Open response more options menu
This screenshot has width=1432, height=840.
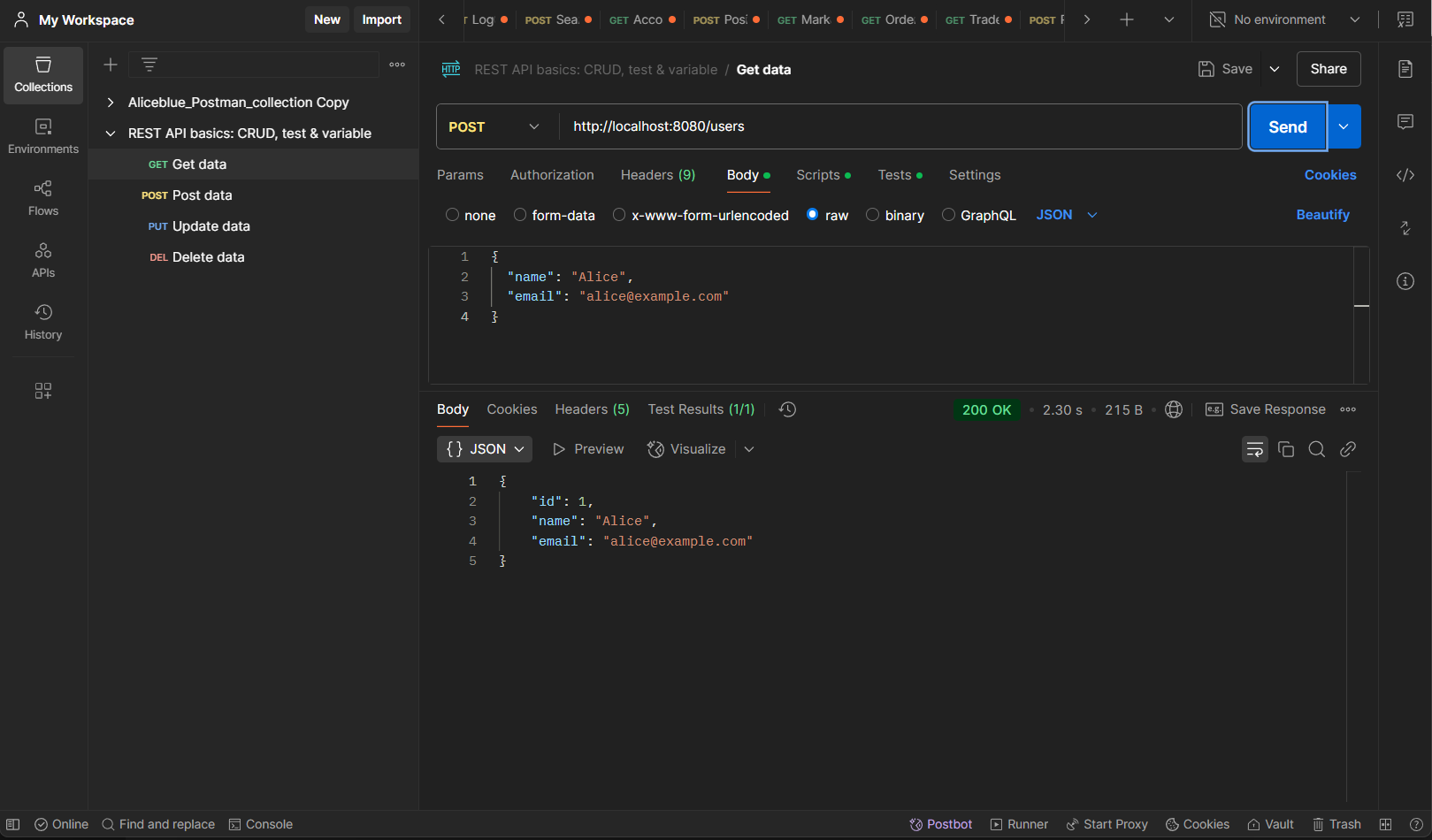tap(1348, 409)
